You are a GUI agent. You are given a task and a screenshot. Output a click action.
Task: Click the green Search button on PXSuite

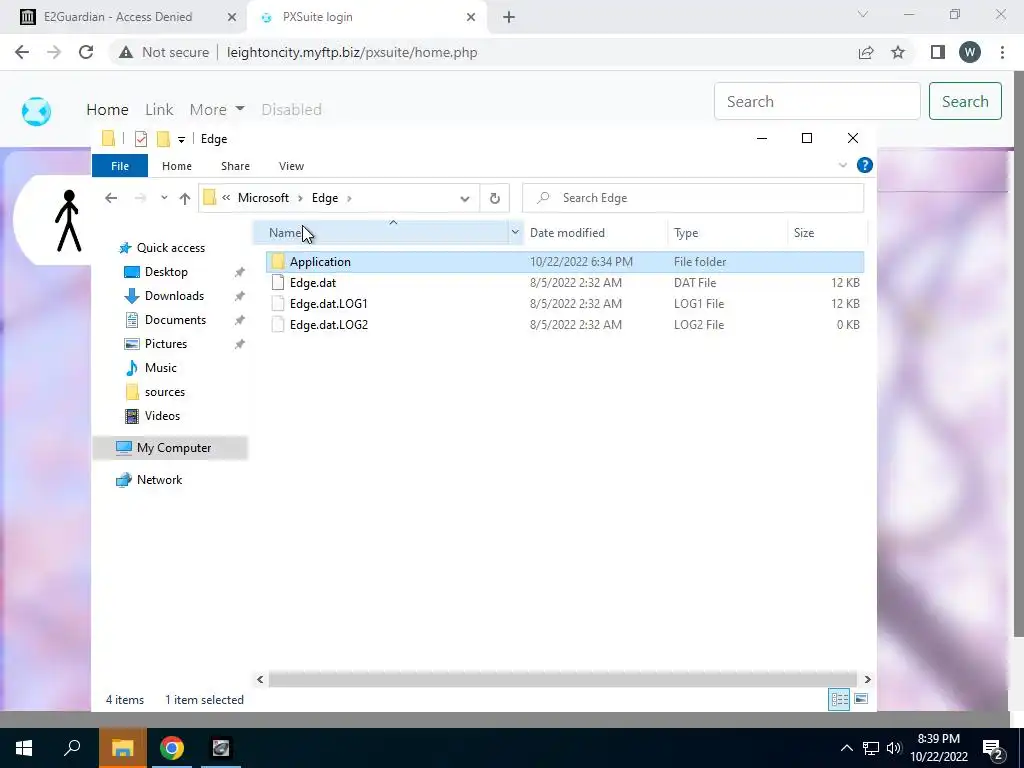pyautogui.click(x=965, y=101)
